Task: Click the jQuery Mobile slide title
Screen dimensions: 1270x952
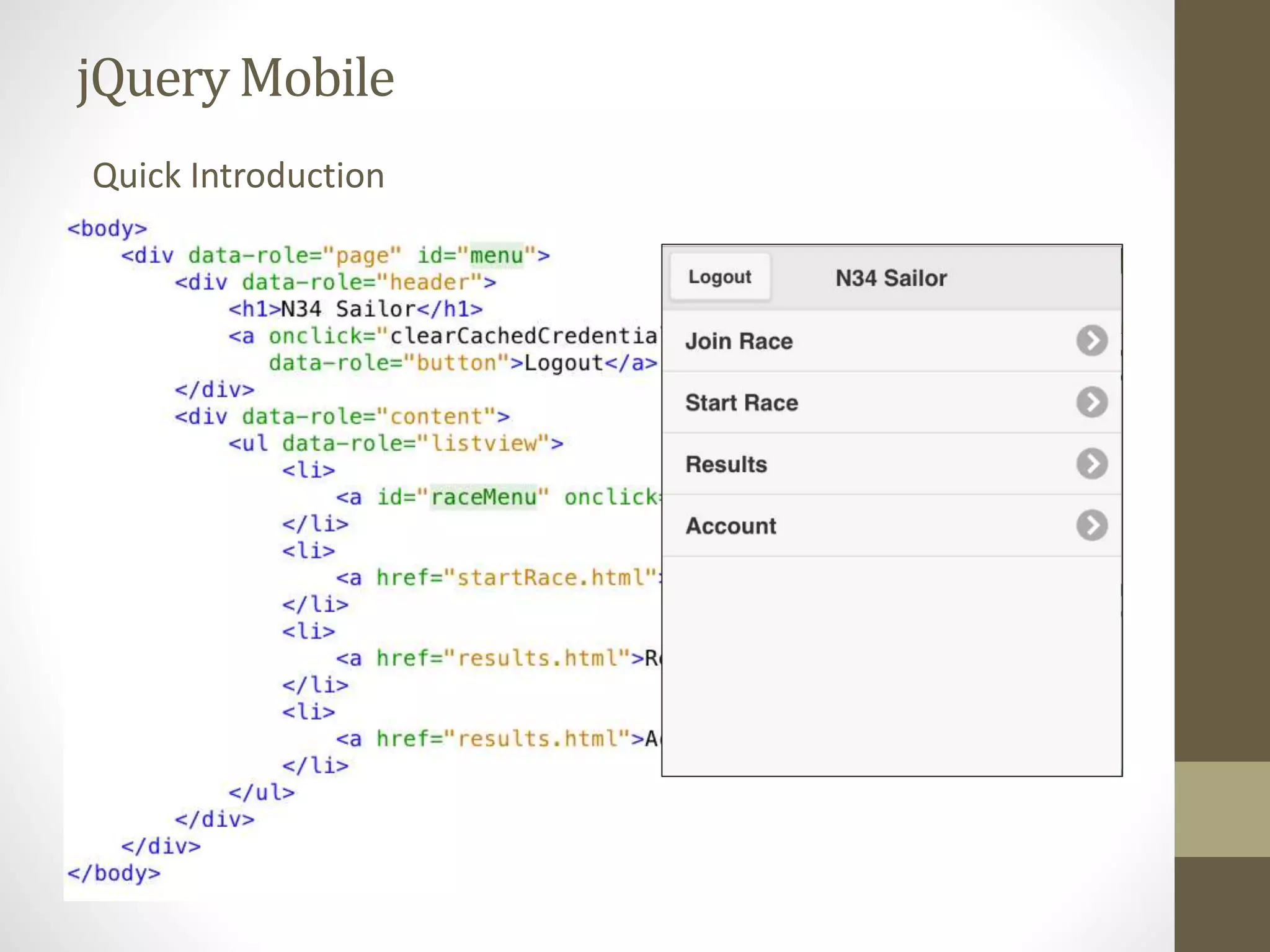Action: point(236,79)
